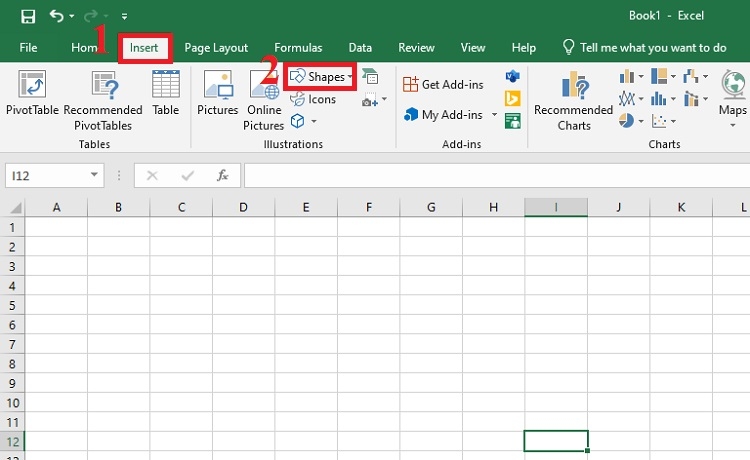Click the Visio Data Visualizer add-in icon
This screenshot has width=750, height=460.
[x=513, y=76]
